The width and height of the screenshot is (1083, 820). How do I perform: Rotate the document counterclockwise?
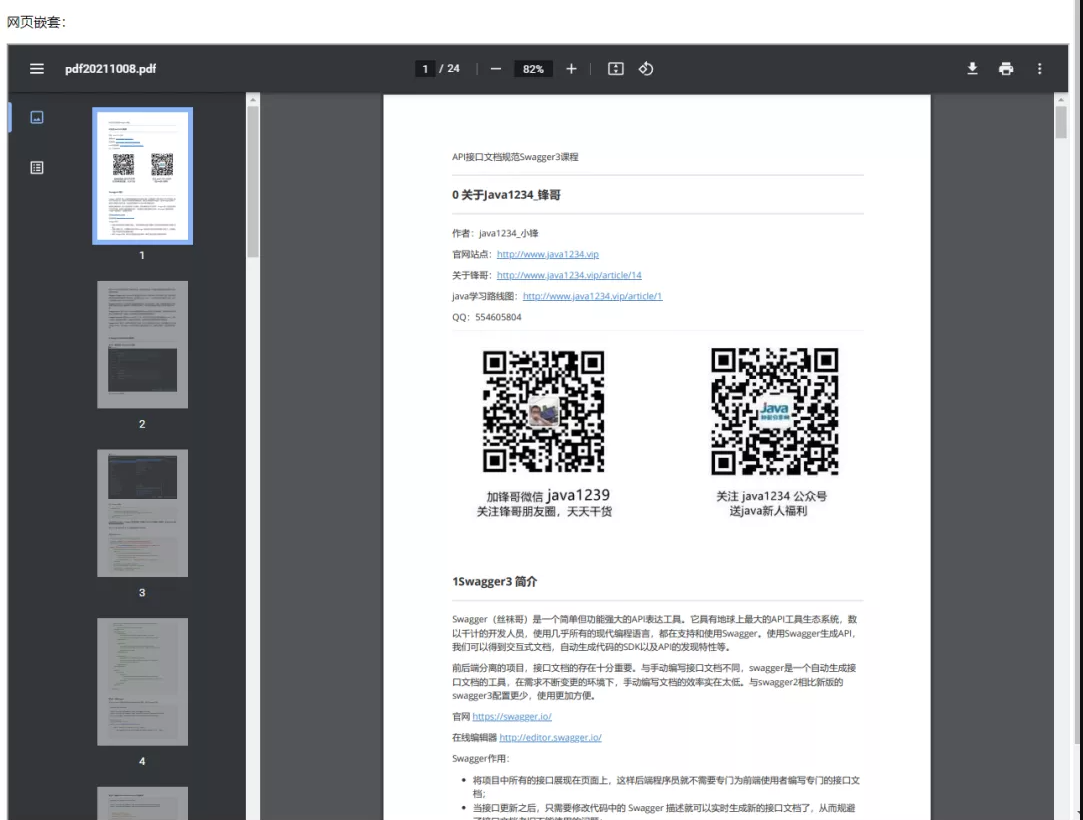click(x=646, y=68)
